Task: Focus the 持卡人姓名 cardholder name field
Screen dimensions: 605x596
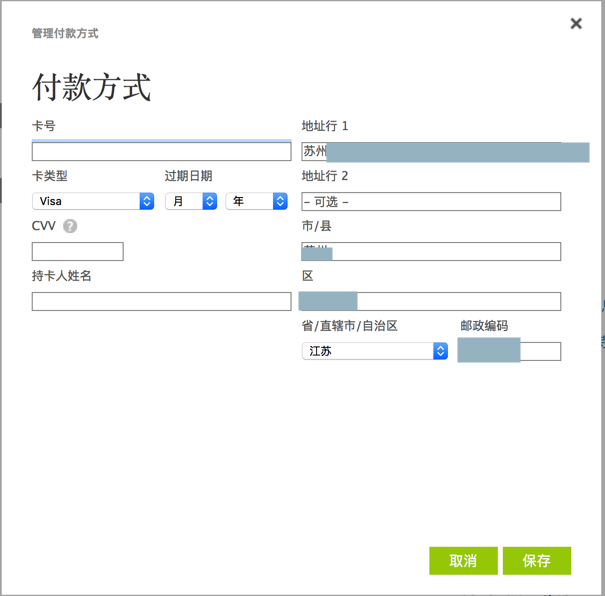Action: pos(161,301)
